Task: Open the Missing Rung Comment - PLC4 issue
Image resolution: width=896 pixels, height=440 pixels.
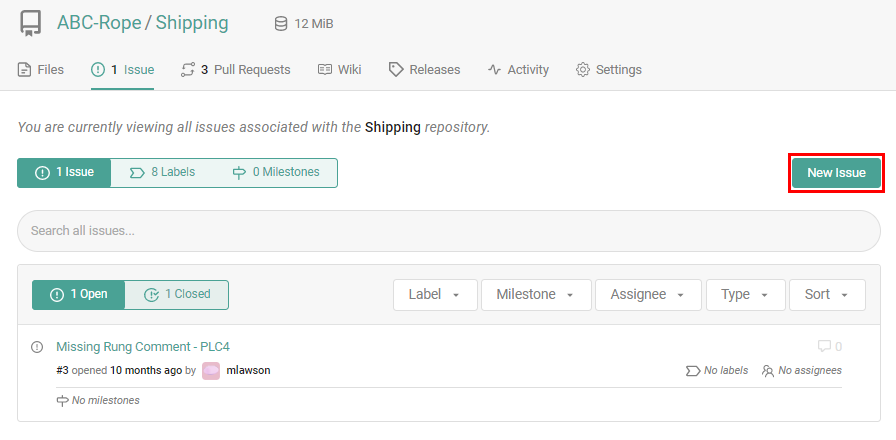Action: pyautogui.click(x=143, y=347)
